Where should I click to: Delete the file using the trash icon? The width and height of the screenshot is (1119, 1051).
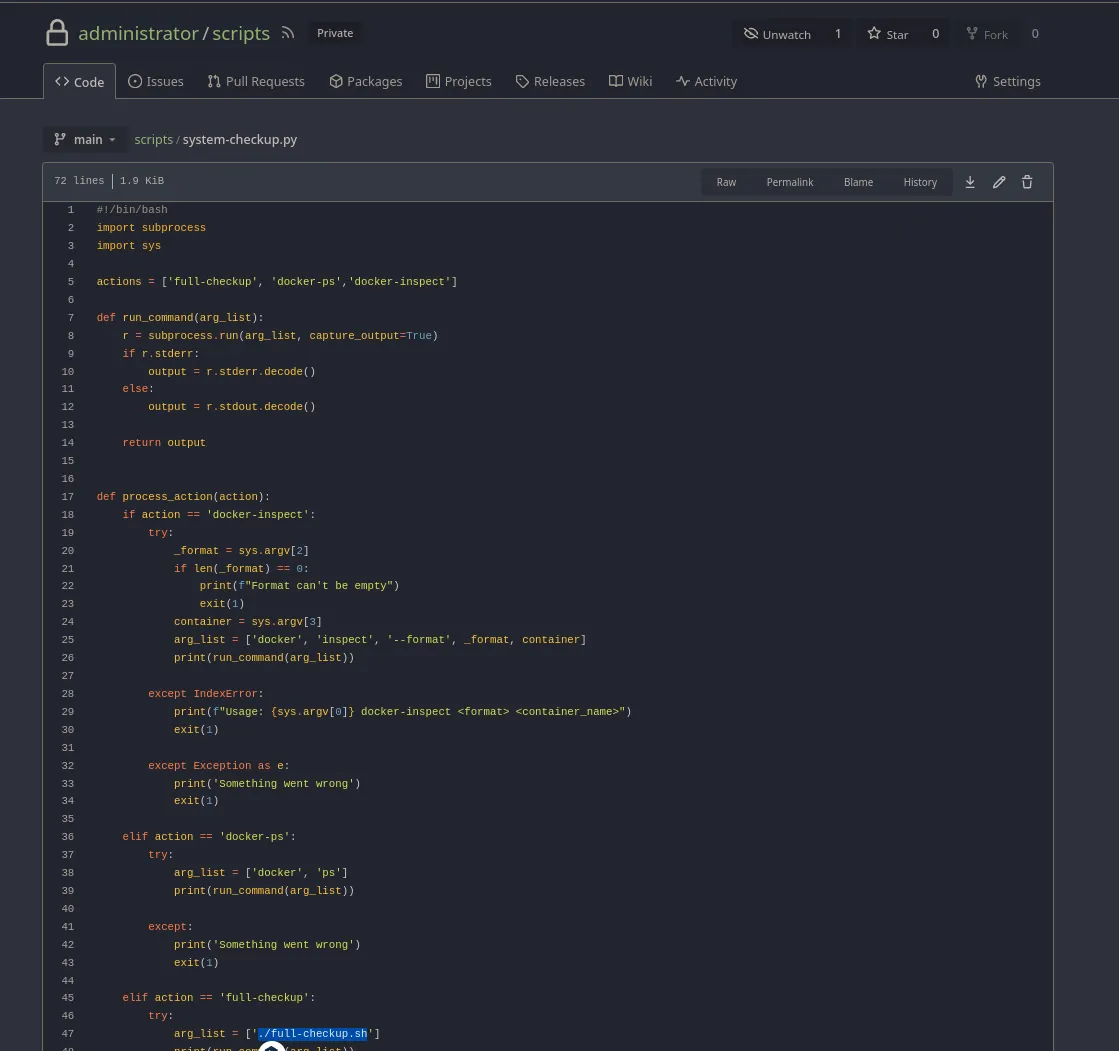[1027, 182]
